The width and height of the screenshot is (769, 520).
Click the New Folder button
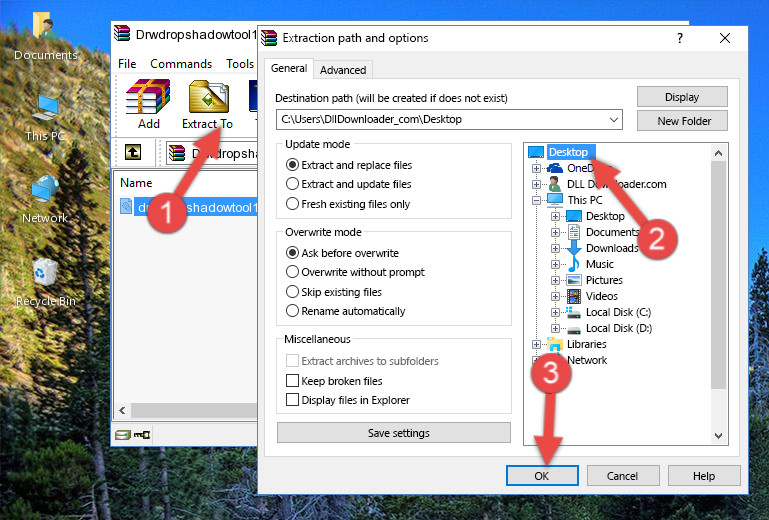(x=682, y=121)
